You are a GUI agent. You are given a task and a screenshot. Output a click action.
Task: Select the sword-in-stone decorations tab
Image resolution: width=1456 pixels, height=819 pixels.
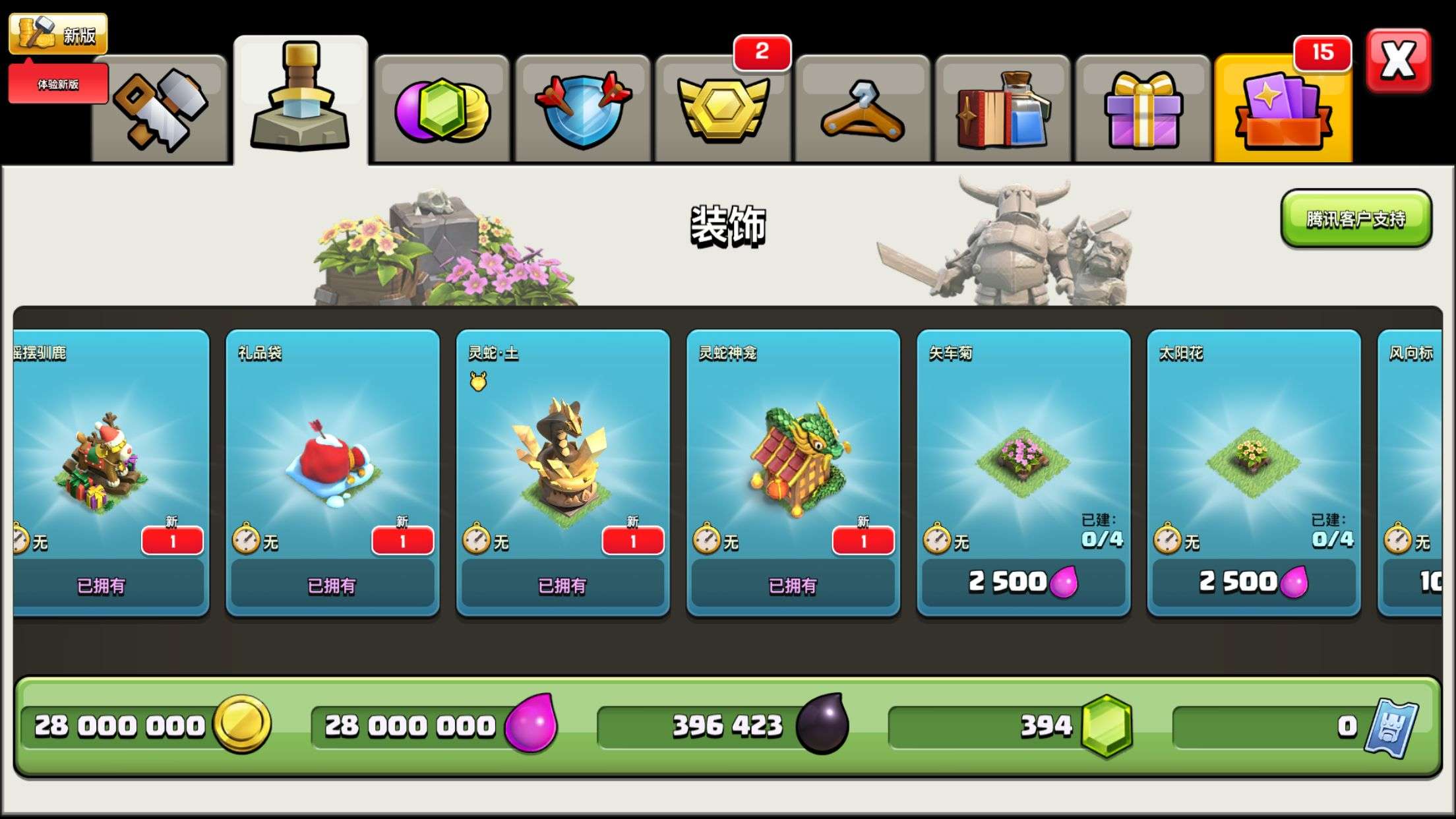(301, 100)
